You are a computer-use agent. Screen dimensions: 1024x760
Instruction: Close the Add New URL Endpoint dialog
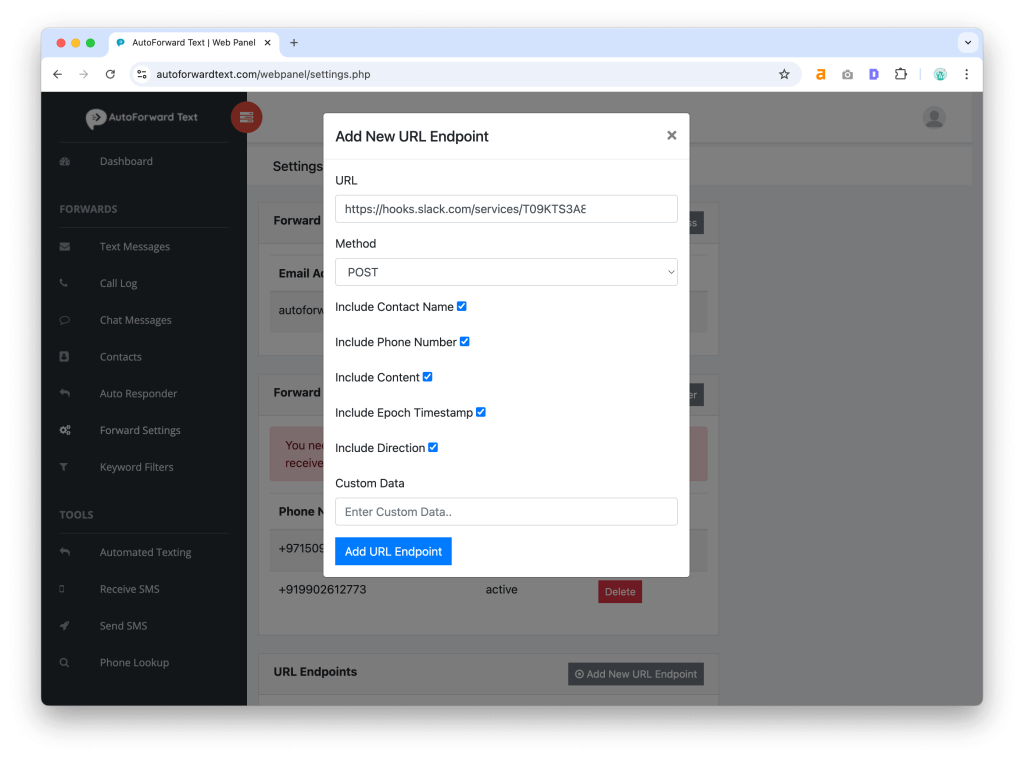[672, 135]
